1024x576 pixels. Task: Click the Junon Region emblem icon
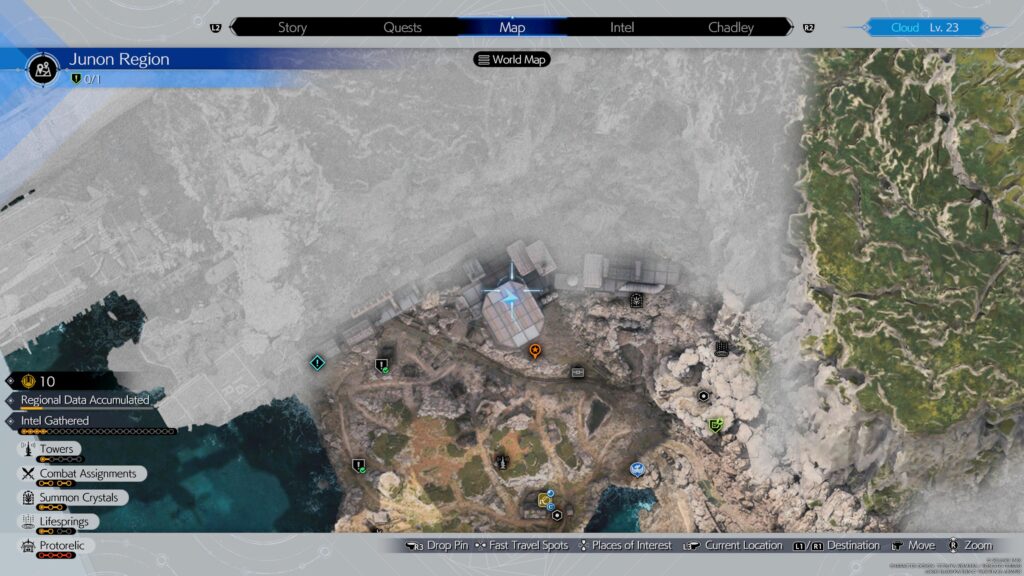44,68
